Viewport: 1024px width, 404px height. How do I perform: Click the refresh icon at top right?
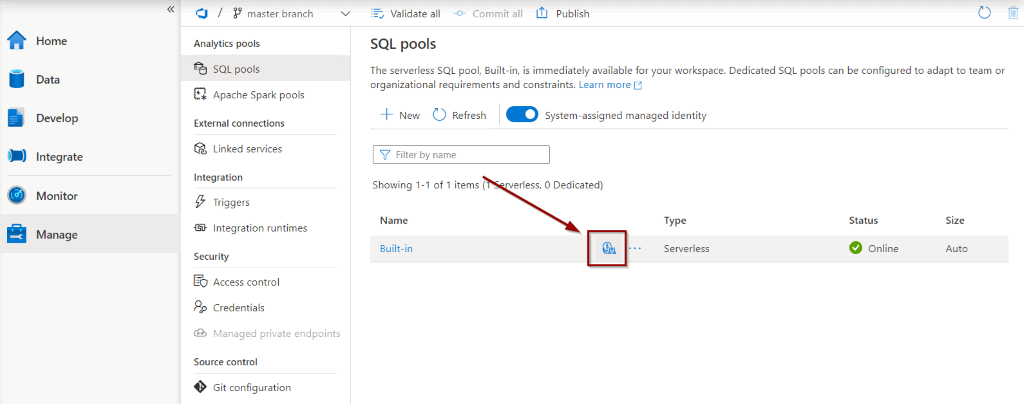click(984, 12)
